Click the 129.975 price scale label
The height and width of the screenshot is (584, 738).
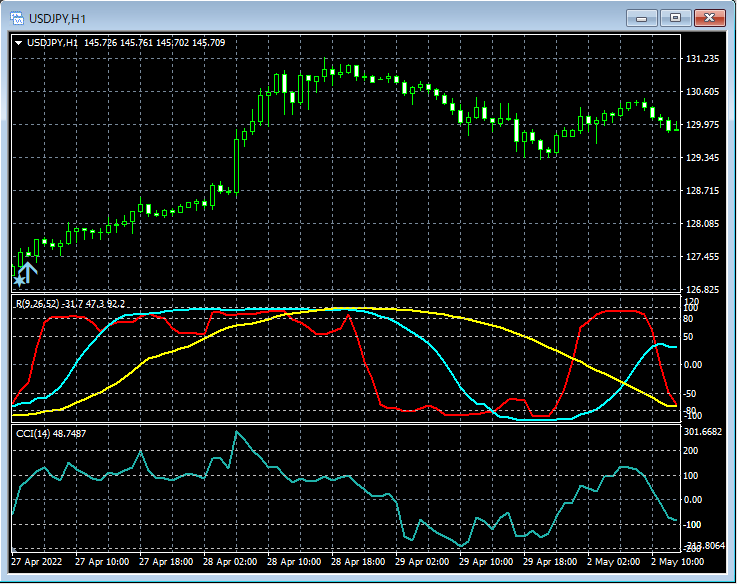point(702,125)
